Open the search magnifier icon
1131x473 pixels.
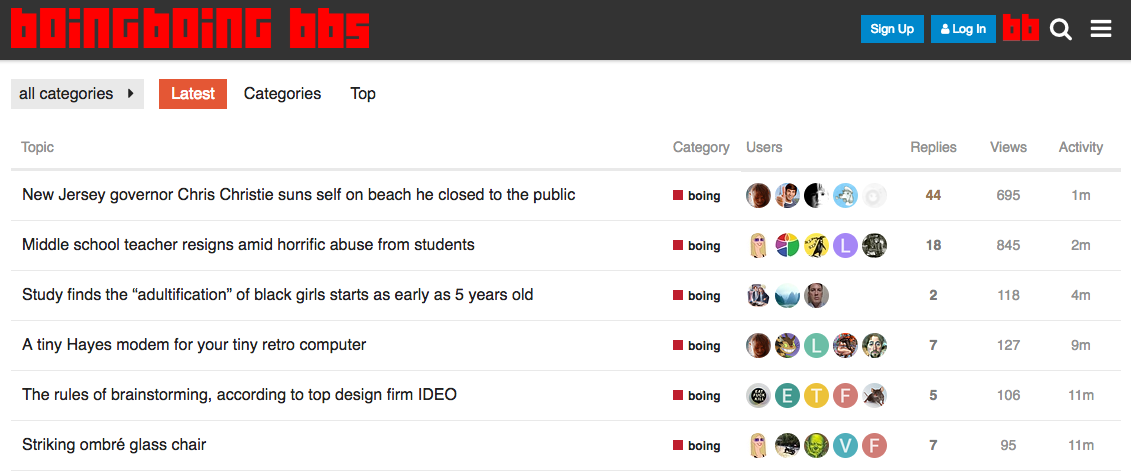(1060, 30)
